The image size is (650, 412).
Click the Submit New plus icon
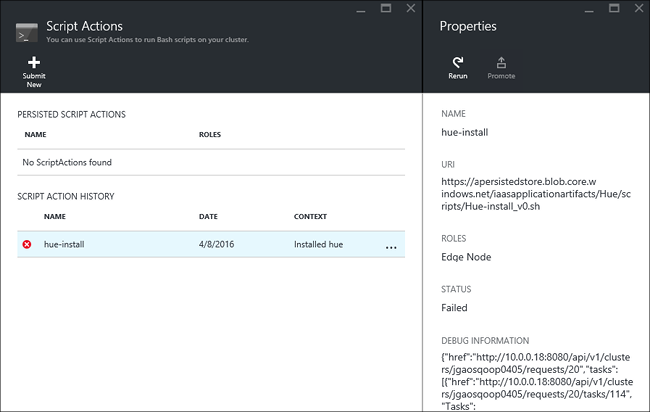click(34, 62)
